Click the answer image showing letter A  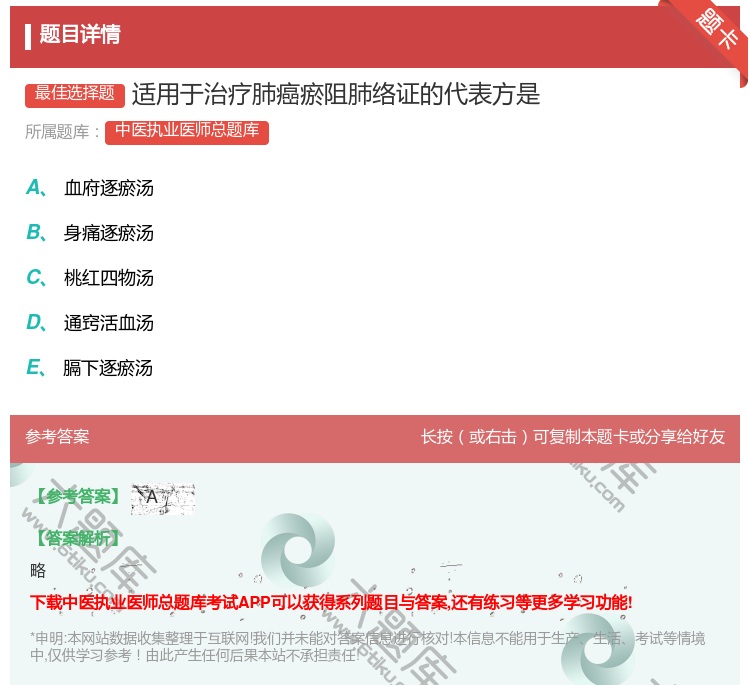point(162,498)
